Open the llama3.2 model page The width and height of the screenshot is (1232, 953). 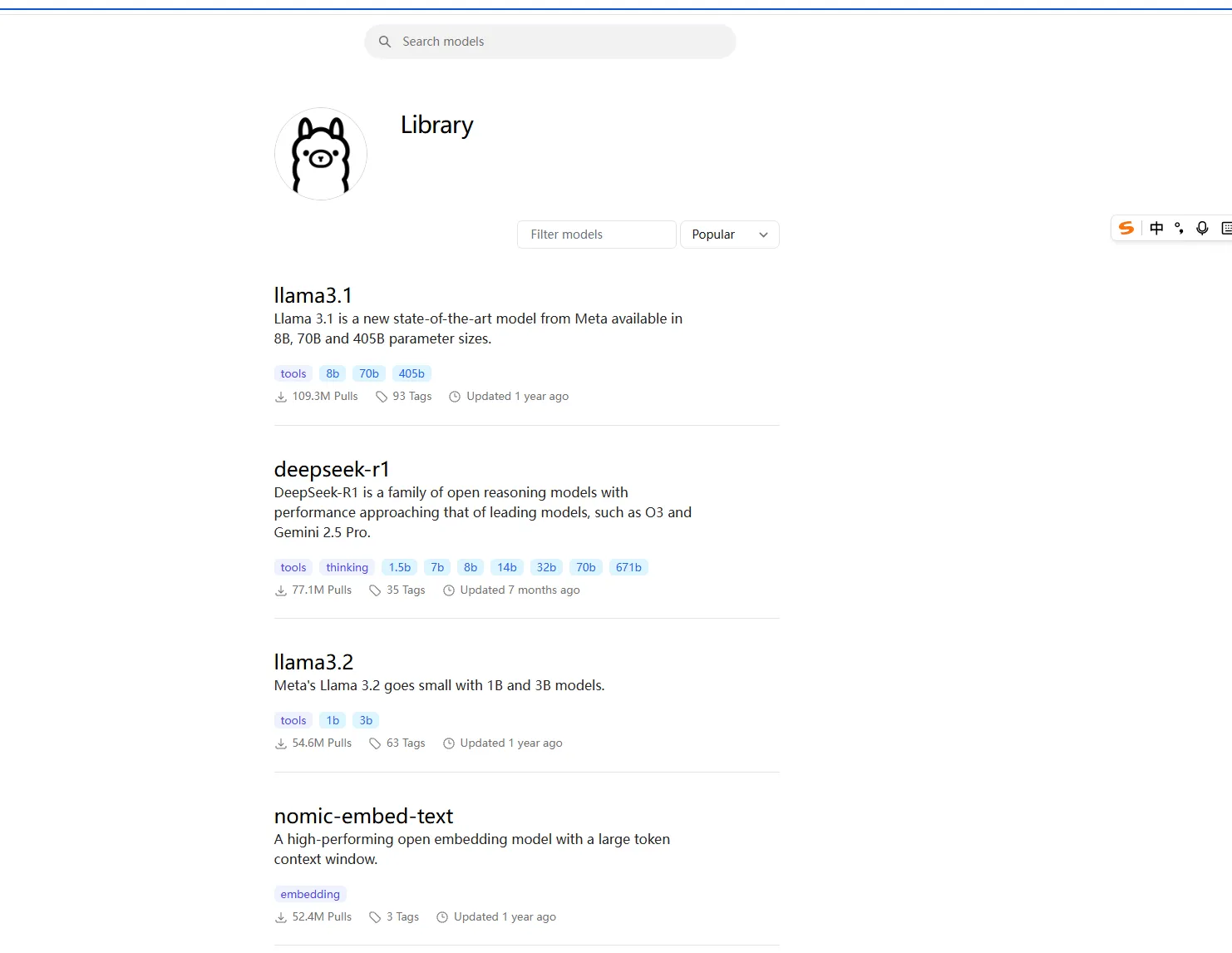(x=313, y=662)
